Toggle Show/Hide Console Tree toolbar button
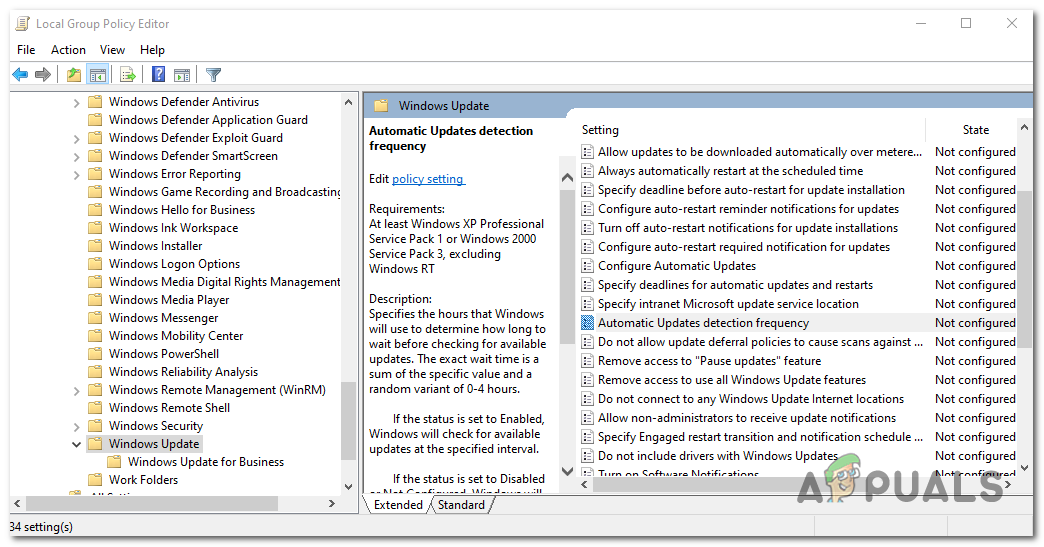 (98, 75)
